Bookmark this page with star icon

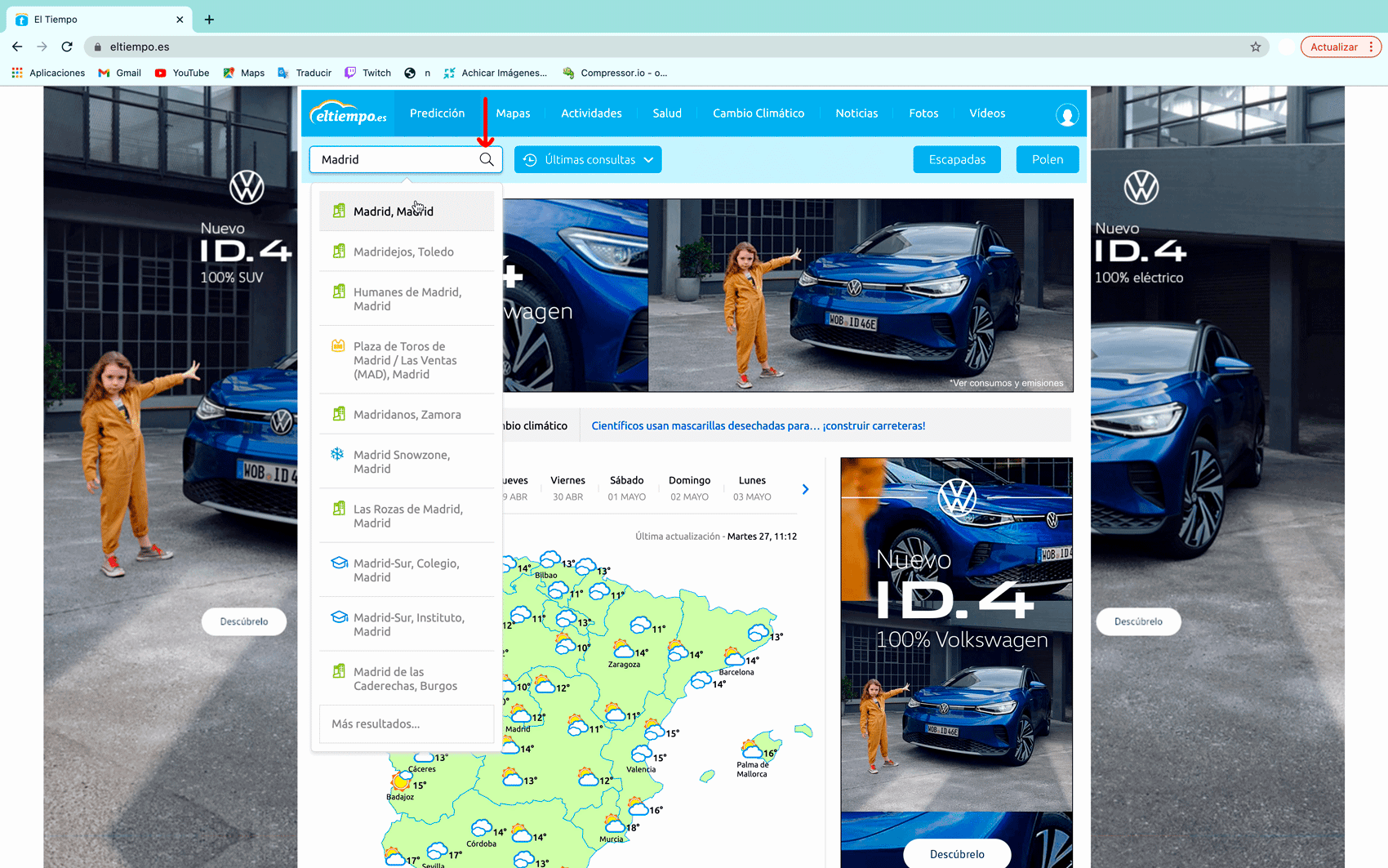pos(1256,47)
